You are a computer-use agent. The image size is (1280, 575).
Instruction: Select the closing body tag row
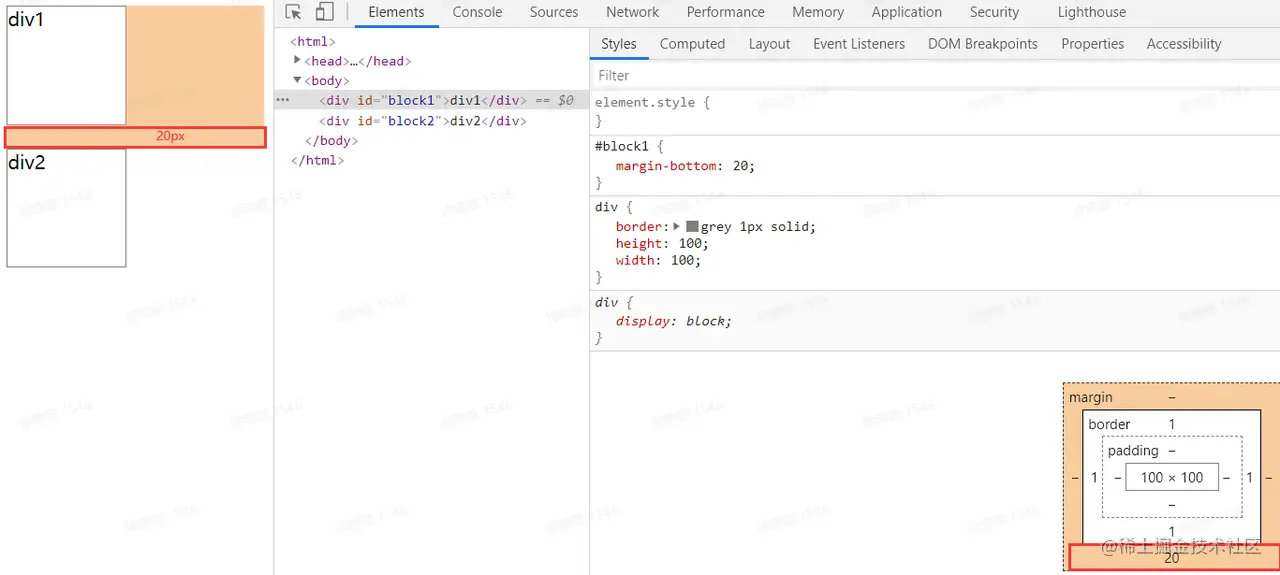tap(330, 140)
